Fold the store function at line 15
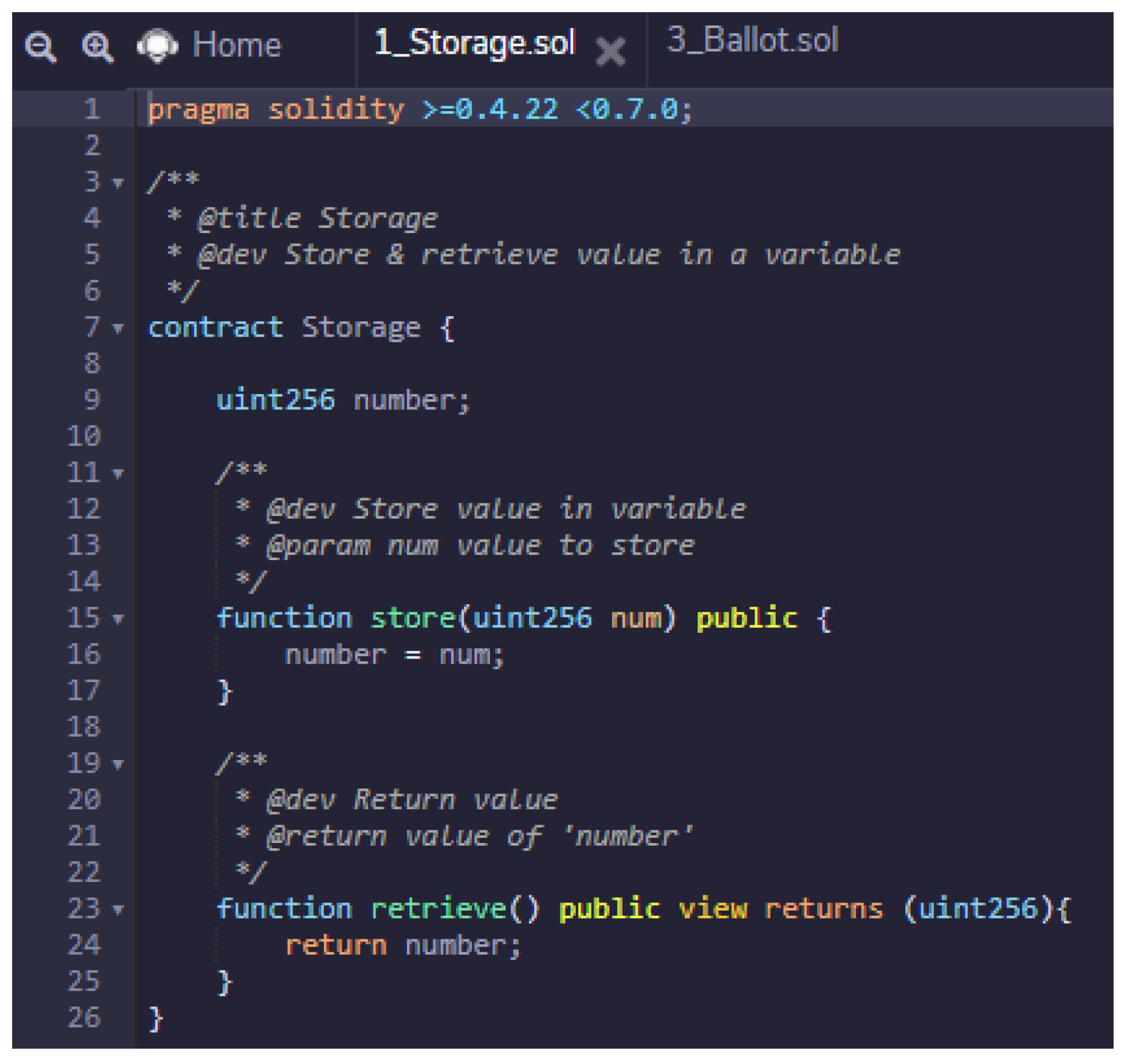 point(118,619)
